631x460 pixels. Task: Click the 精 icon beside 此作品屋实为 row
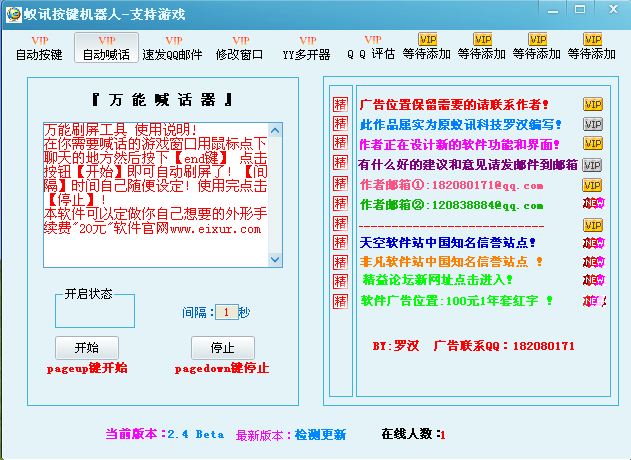pos(340,124)
